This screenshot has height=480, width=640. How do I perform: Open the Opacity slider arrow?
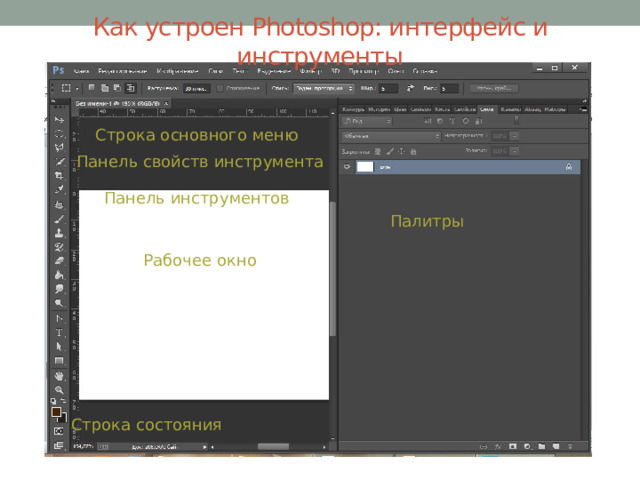515,136
